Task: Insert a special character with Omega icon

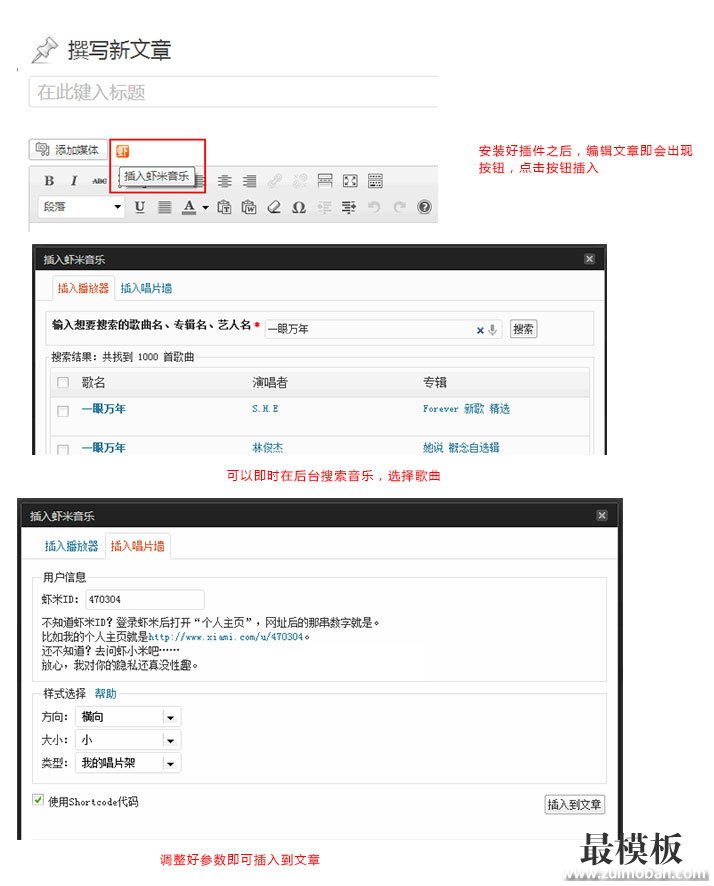Action: coord(299,207)
